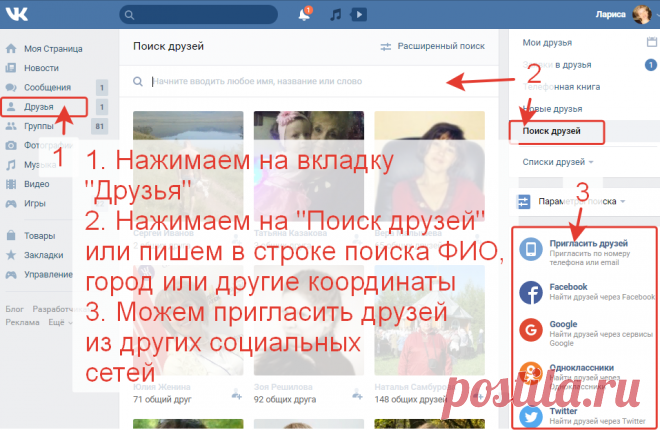Click the Facebook round icon
The height and width of the screenshot is (430, 660).
pos(531,292)
